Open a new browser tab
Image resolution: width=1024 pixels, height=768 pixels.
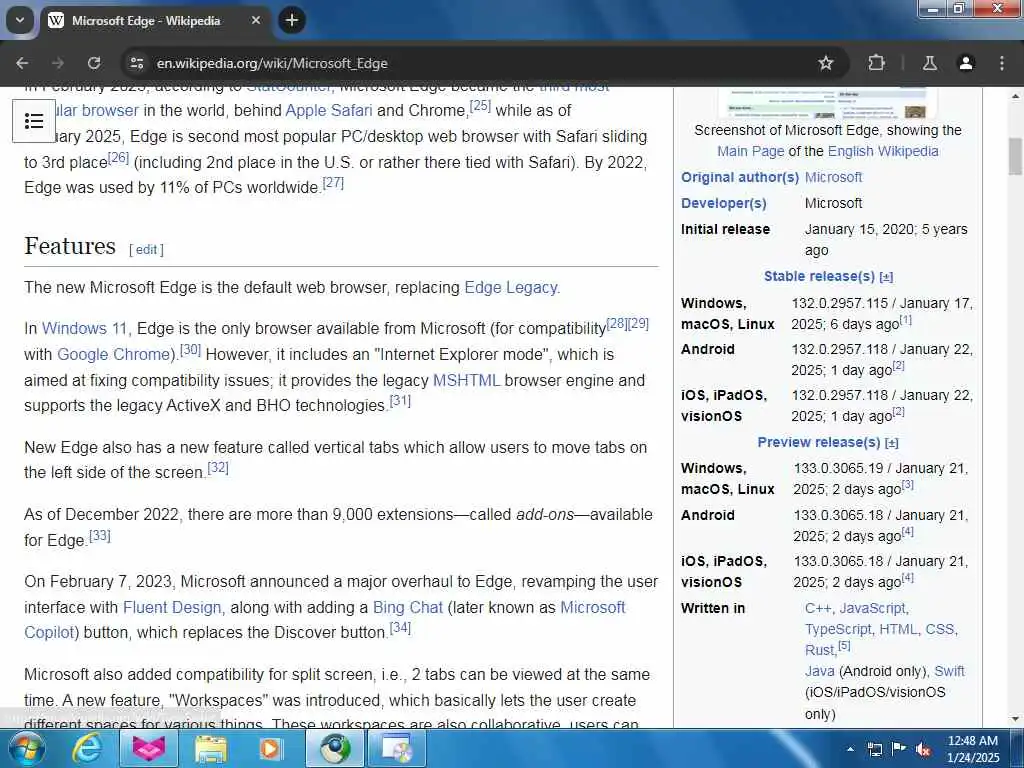[x=292, y=20]
